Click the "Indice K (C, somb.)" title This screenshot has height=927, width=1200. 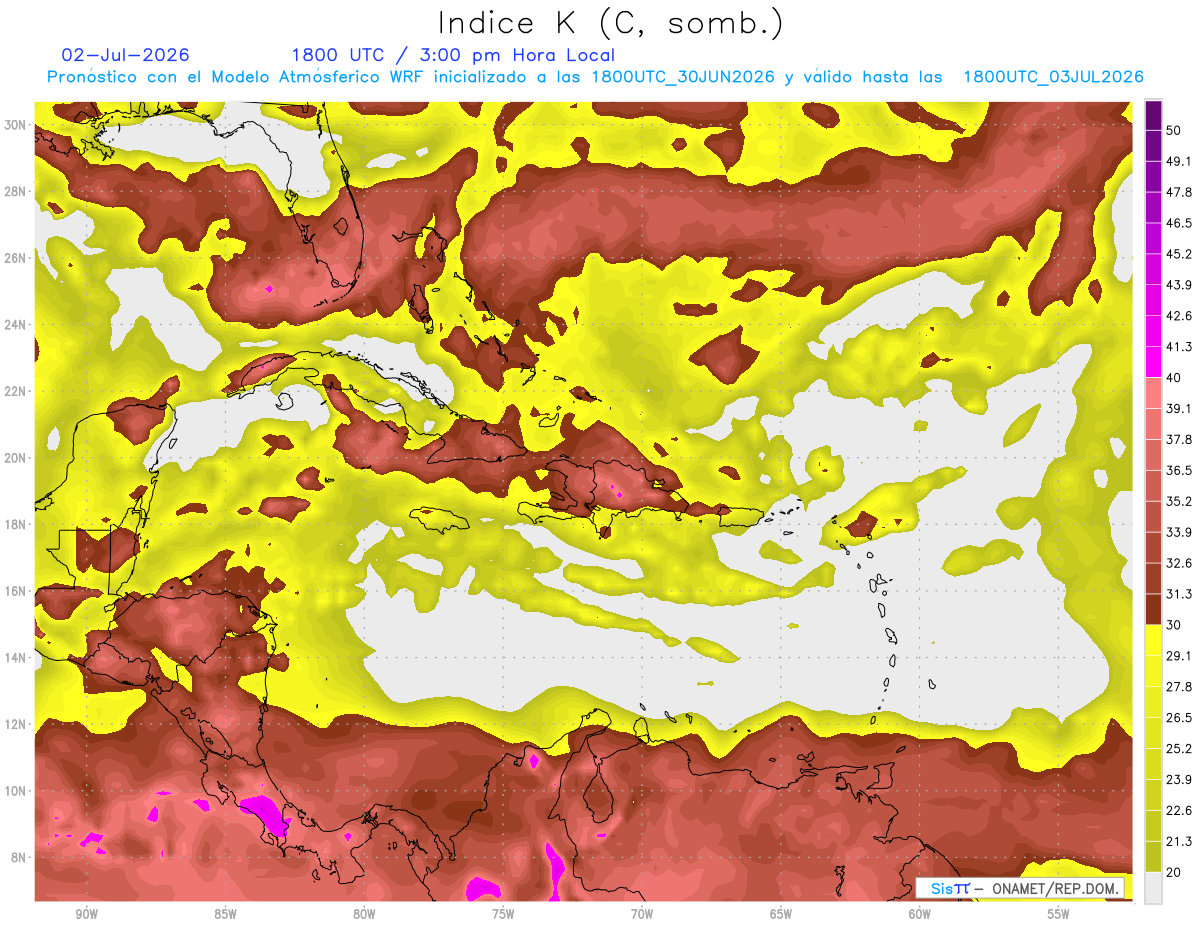click(x=611, y=23)
